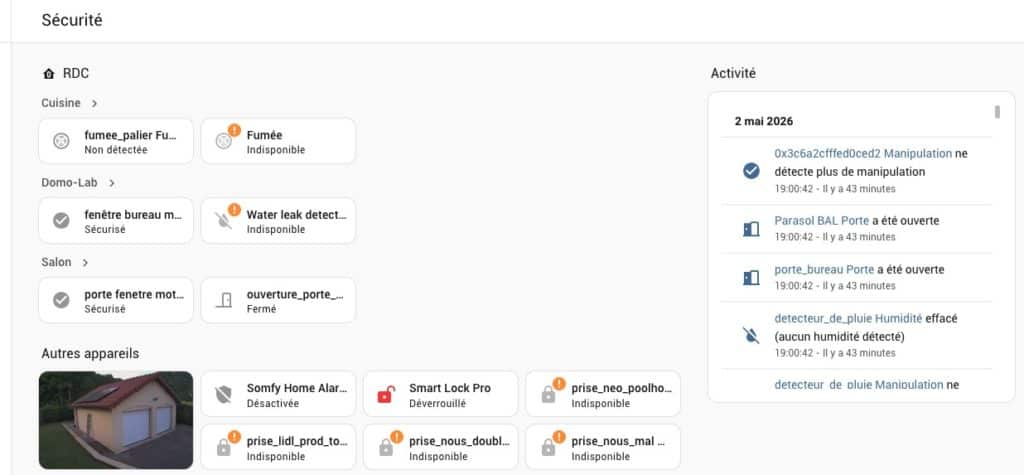Image resolution: width=1024 pixels, height=475 pixels.
Task: Click the unavailable Fumée smoke sensor icon
Action: point(223,141)
